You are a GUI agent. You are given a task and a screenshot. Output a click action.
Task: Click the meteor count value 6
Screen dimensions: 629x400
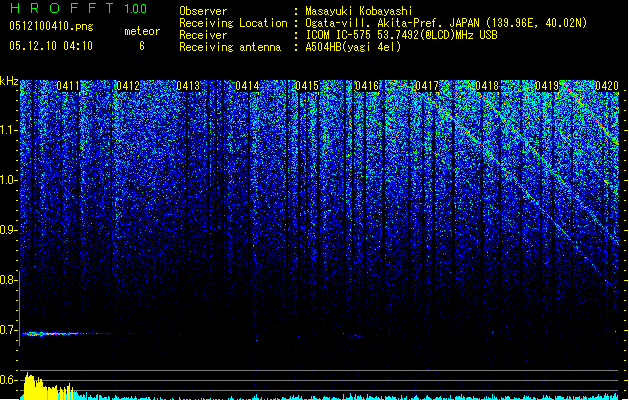pos(142,46)
